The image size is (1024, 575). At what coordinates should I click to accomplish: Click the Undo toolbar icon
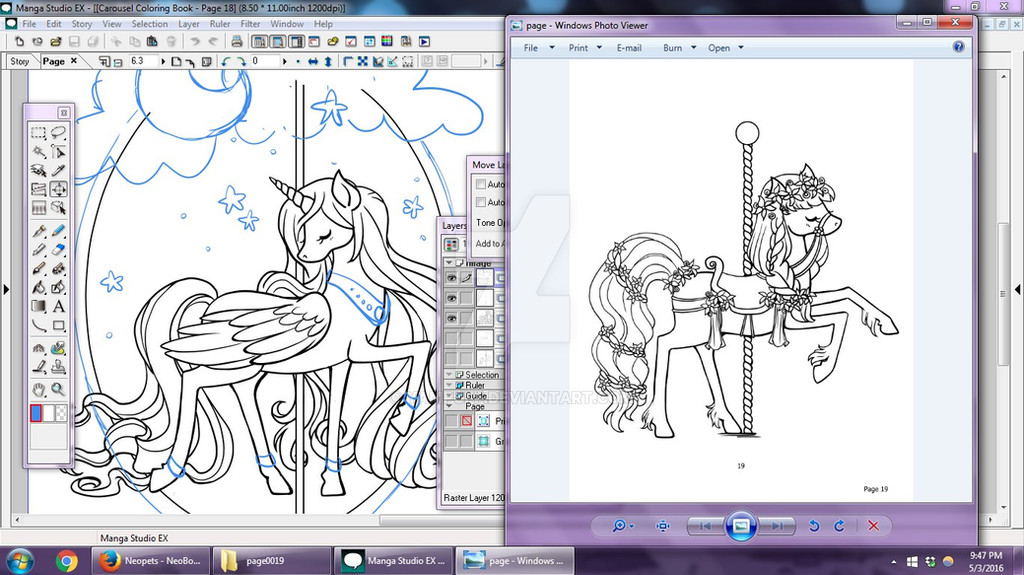click(195, 41)
